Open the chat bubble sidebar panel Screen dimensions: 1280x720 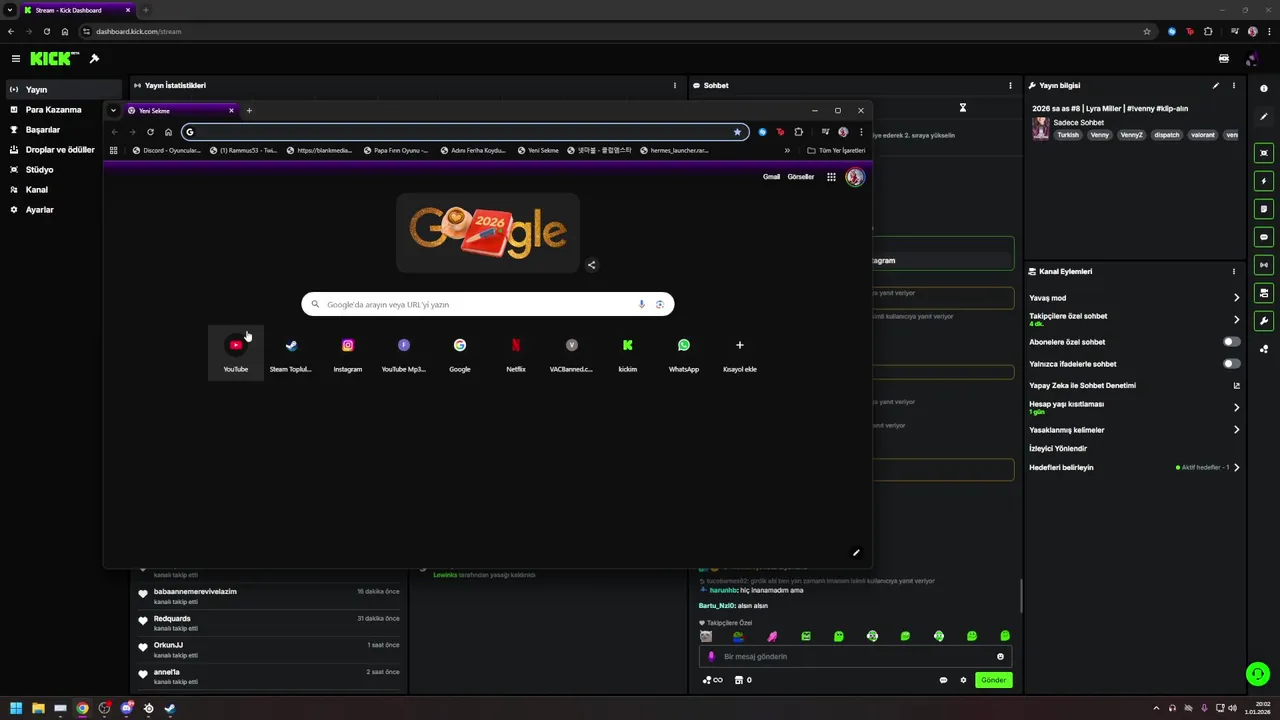[1264, 237]
